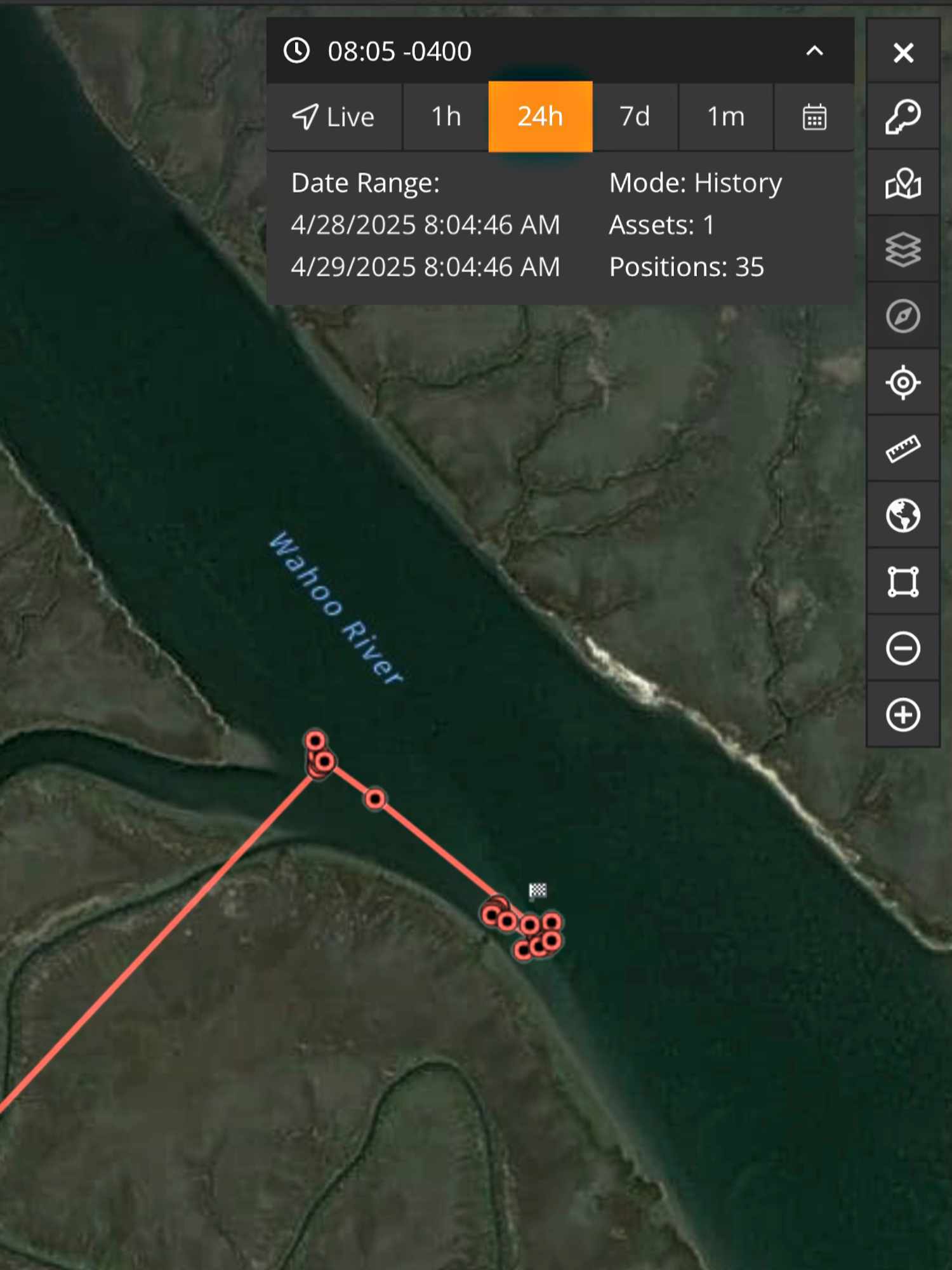Select the bounding box area tool

(902, 582)
